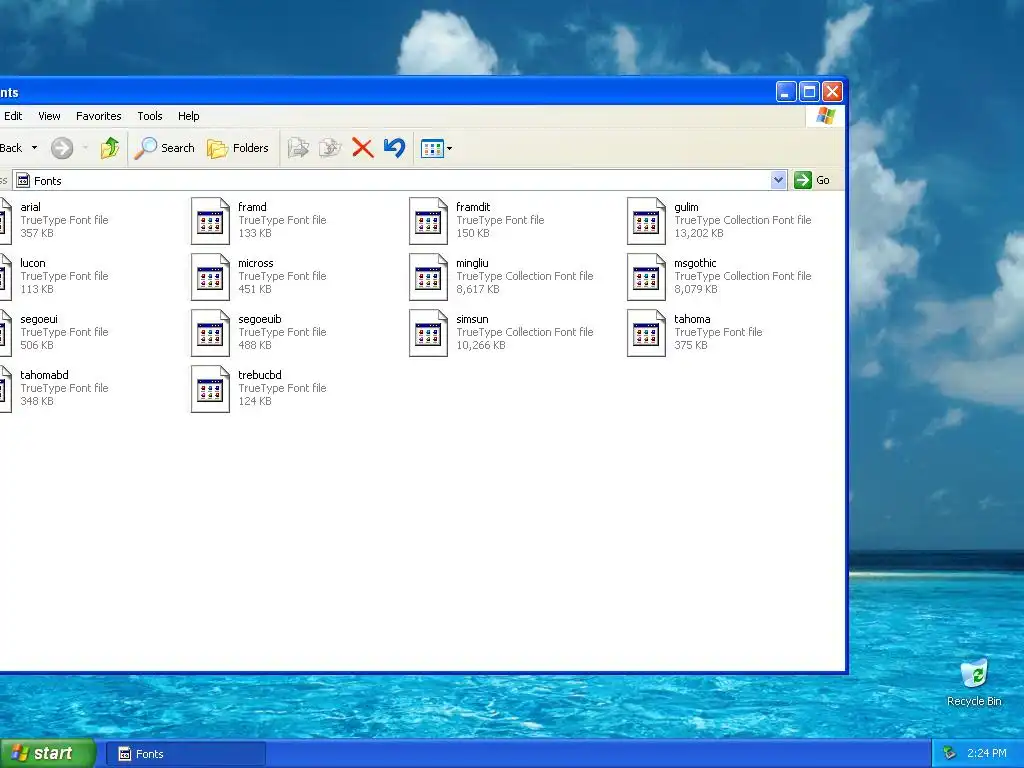Image resolution: width=1024 pixels, height=768 pixels.
Task: Select the segoeuib font file icon
Action: coord(210,334)
